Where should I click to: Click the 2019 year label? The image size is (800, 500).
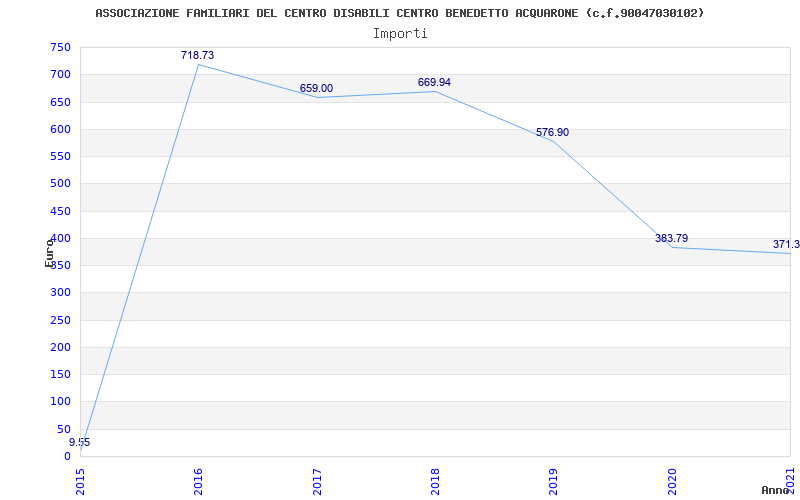[x=554, y=482]
